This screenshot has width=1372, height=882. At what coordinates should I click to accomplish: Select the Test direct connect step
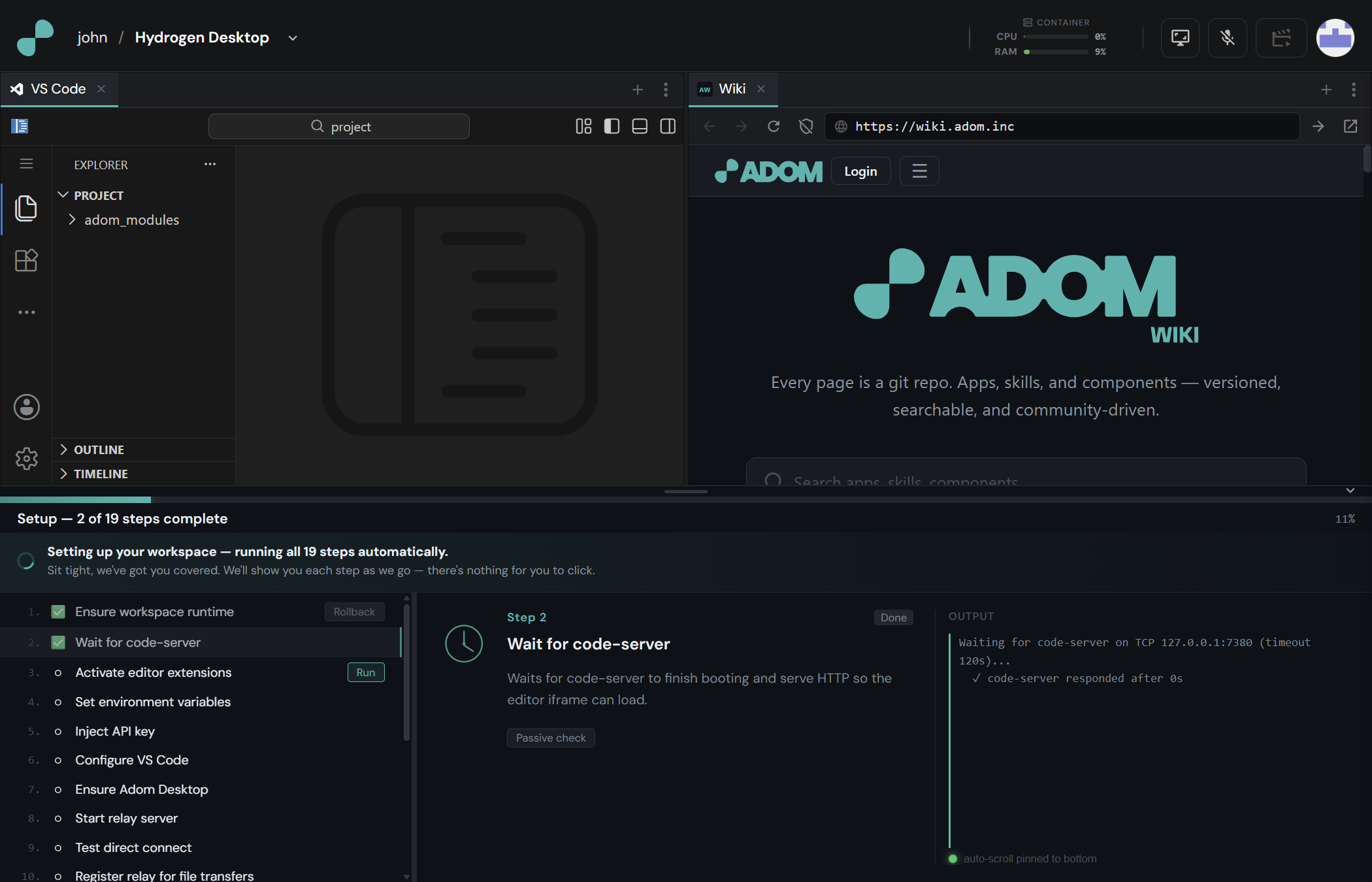tap(200, 848)
